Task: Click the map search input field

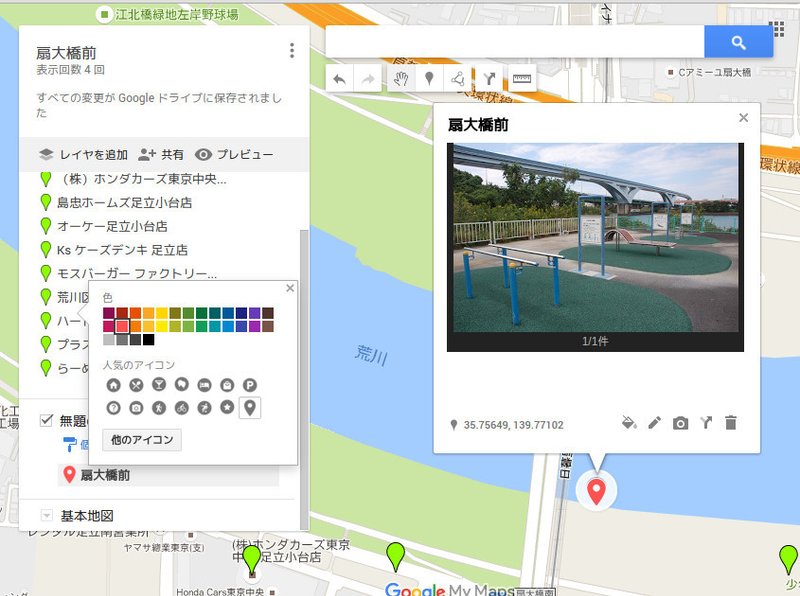Action: click(514, 42)
